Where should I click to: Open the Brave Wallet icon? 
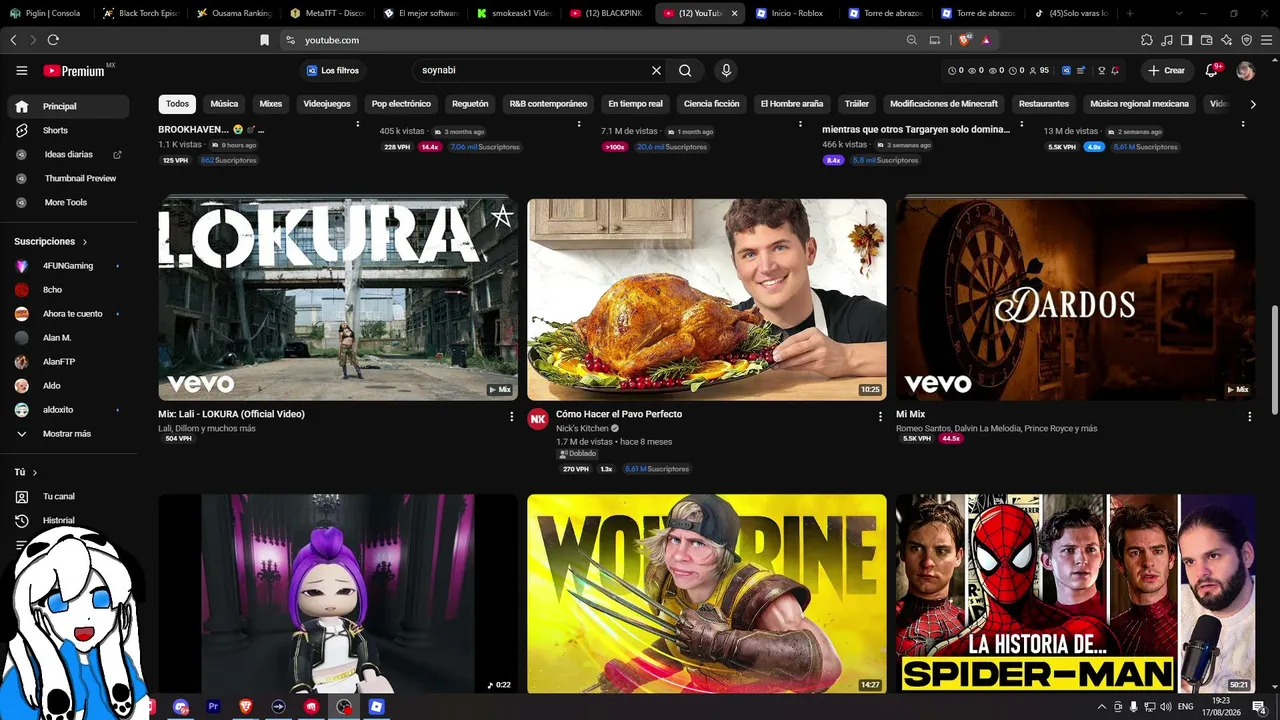point(1207,40)
